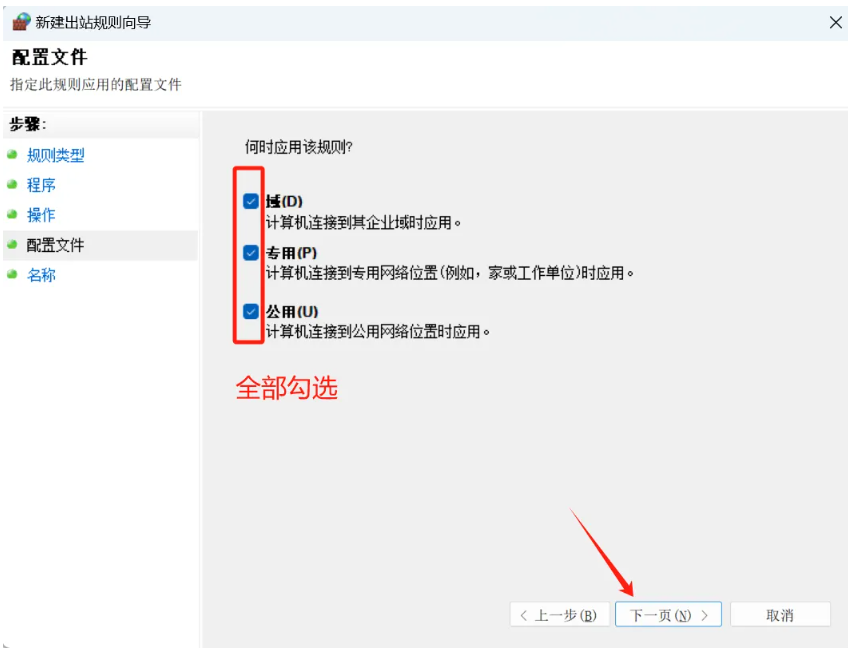The width and height of the screenshot is (848, 656).
Task: Select the 配置文件 step in sidebar
Action: 56,245
